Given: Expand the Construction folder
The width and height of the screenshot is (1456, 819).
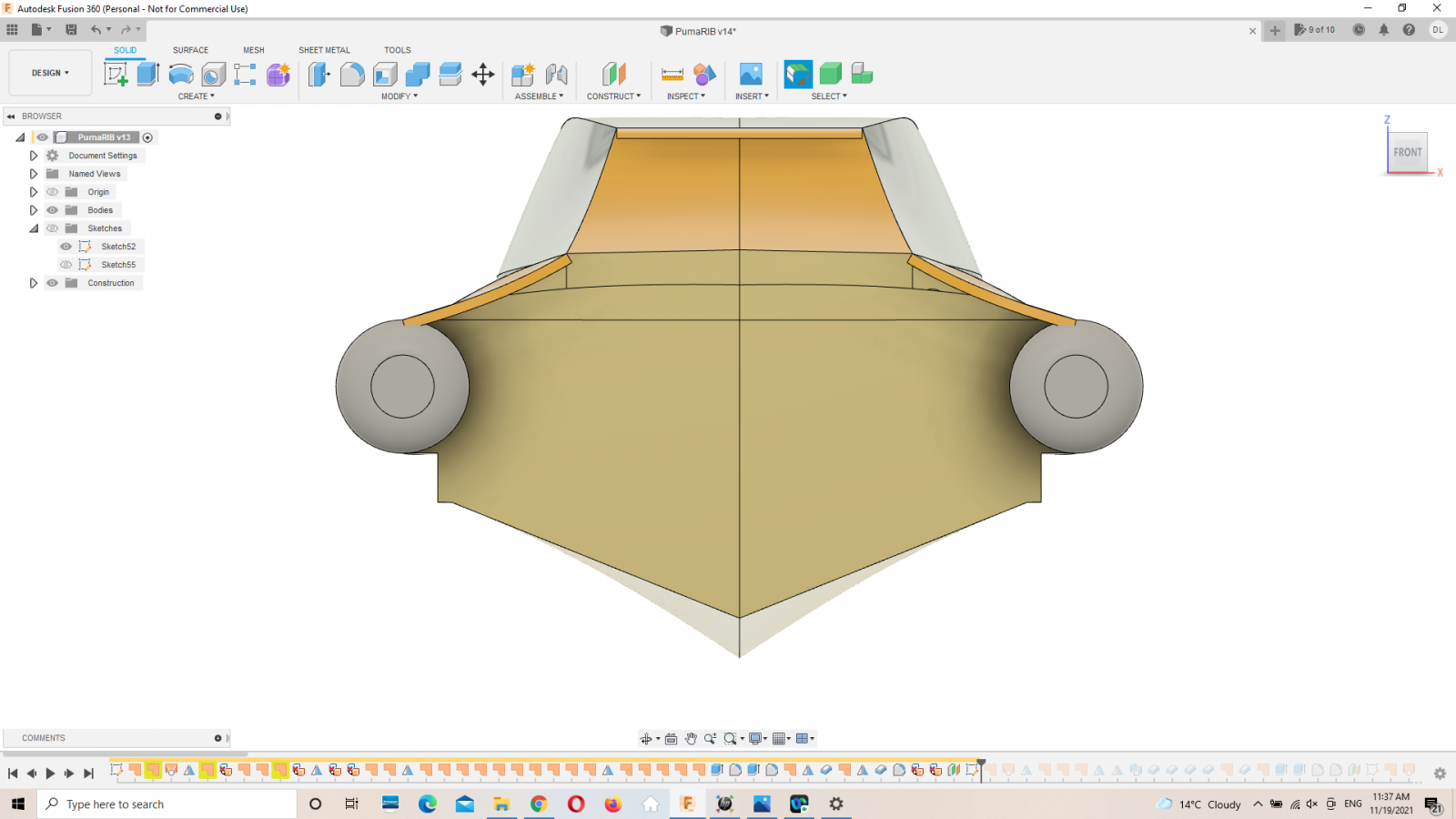Looking at the screenshot, I should tap(34, 283).
